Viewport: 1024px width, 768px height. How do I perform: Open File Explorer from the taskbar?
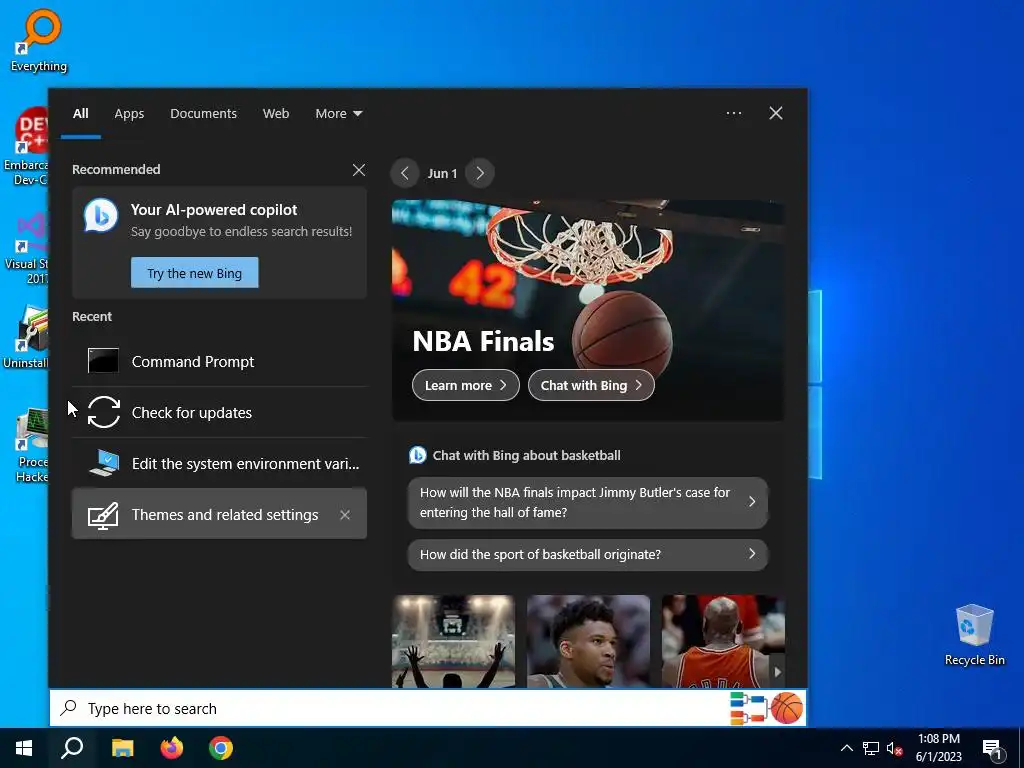tap(122, 748)
